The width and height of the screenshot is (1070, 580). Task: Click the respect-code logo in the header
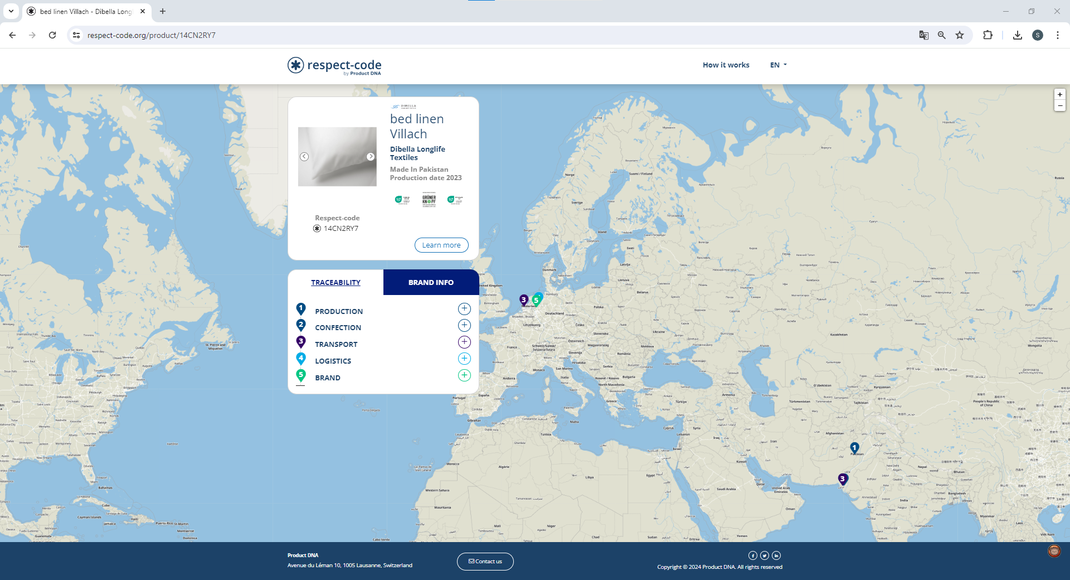pyautogui.click(x=334, y=66)
